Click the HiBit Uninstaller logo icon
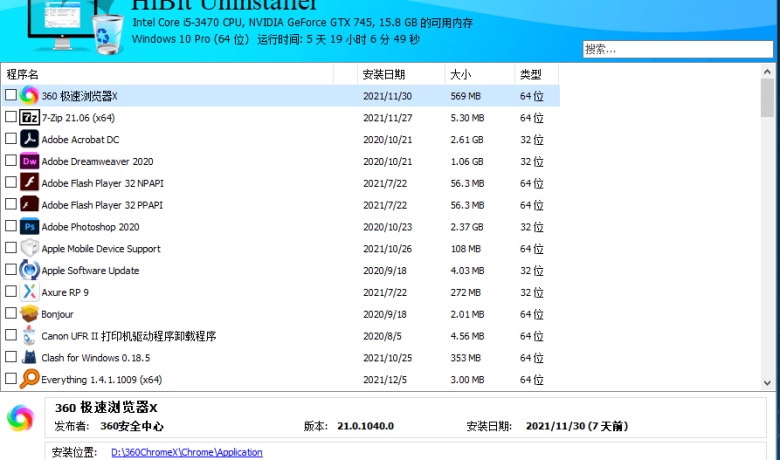Screen dimensions: 780x460 [76, 26]
